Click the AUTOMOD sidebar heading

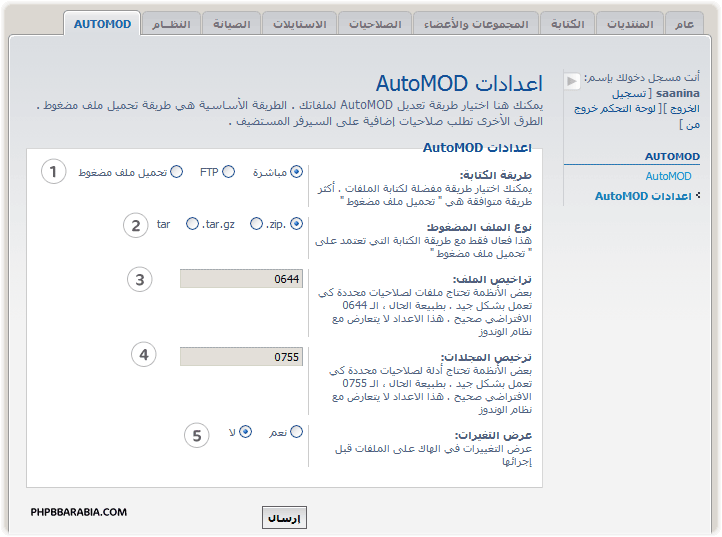point(672,157)
